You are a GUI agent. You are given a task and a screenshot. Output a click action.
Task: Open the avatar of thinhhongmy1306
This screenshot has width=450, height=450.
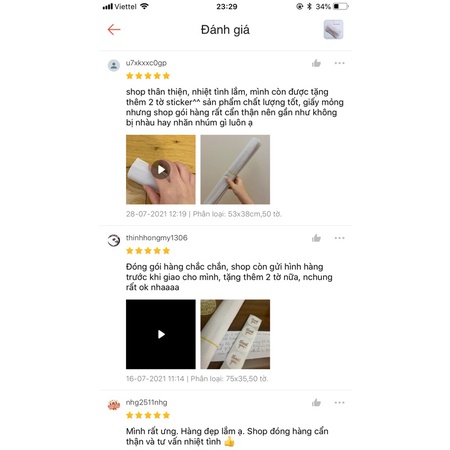114,240
